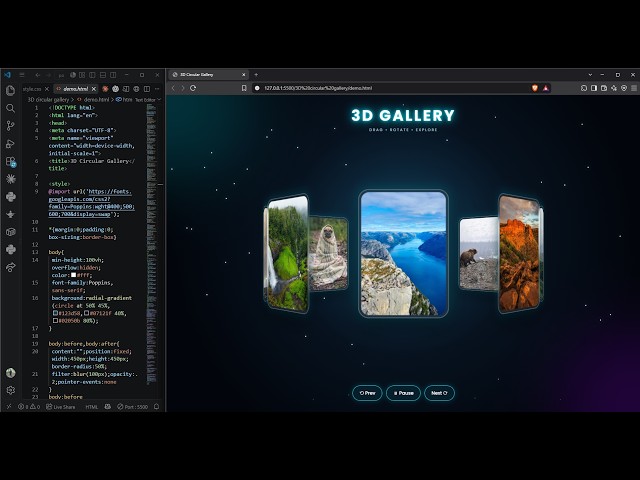Open the editor More Actions ellipsis
The width and height of the screenshot is (640, 480).
(x=157, y=89)
